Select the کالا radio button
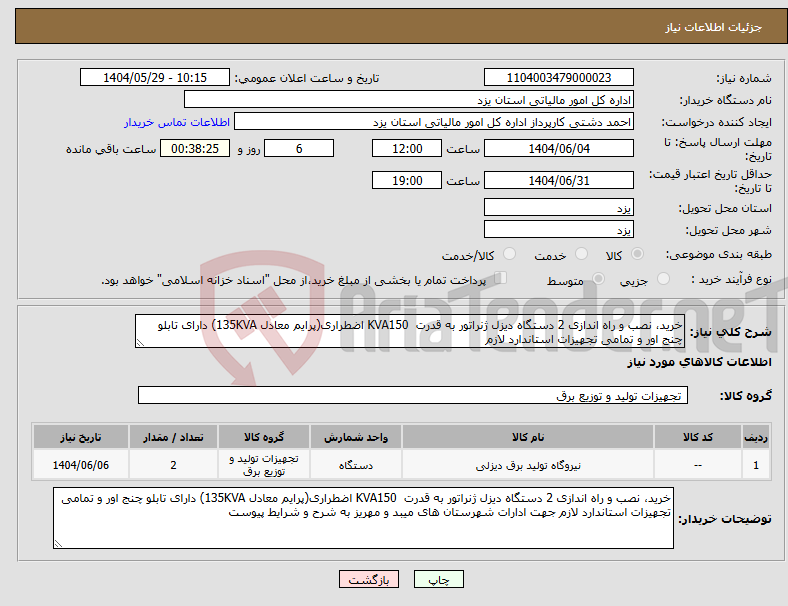 click(x=637, y=254)
